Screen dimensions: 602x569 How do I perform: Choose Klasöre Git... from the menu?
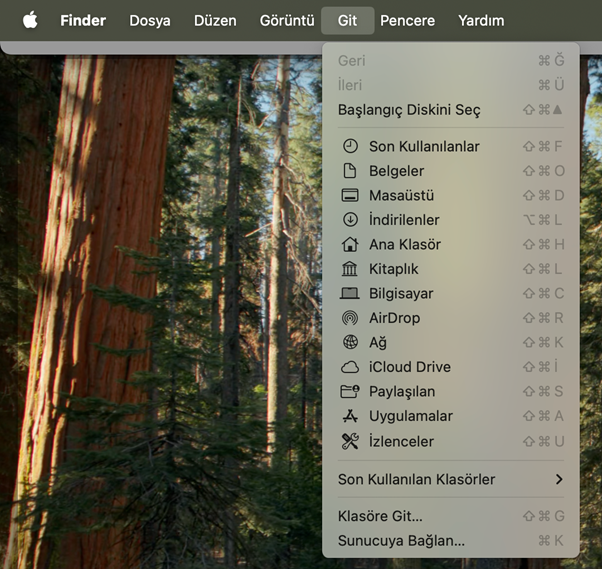coord(380,516)
